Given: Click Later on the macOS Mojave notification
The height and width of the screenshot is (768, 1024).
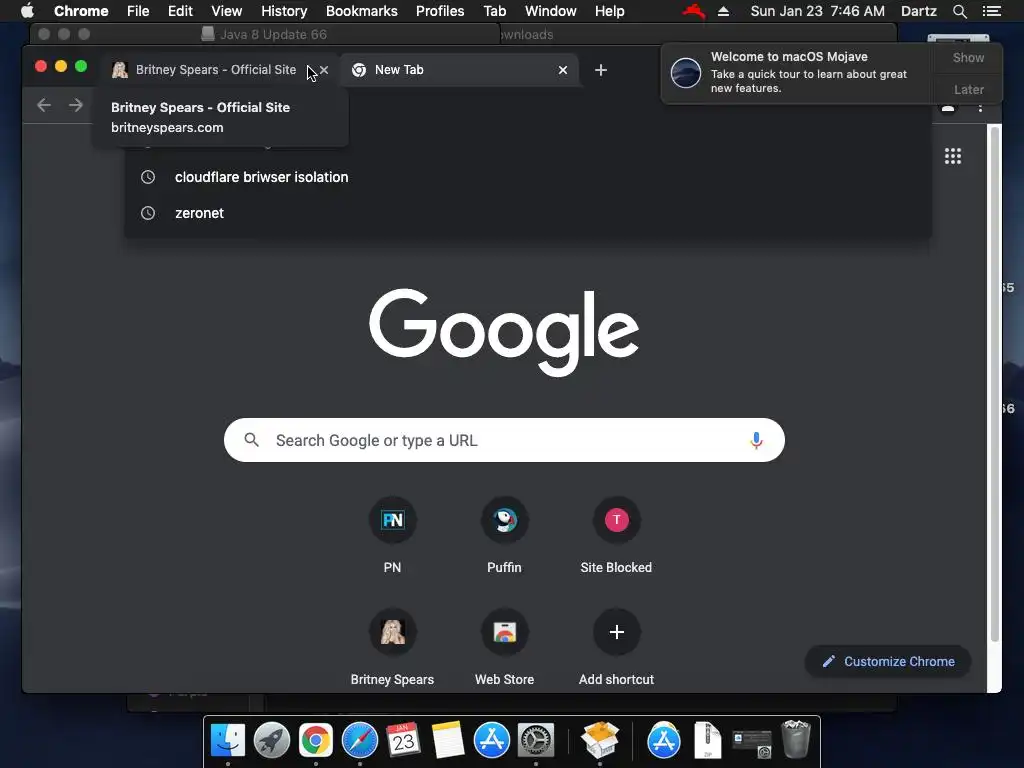Looking at the screenshot, I should [968, 89].
